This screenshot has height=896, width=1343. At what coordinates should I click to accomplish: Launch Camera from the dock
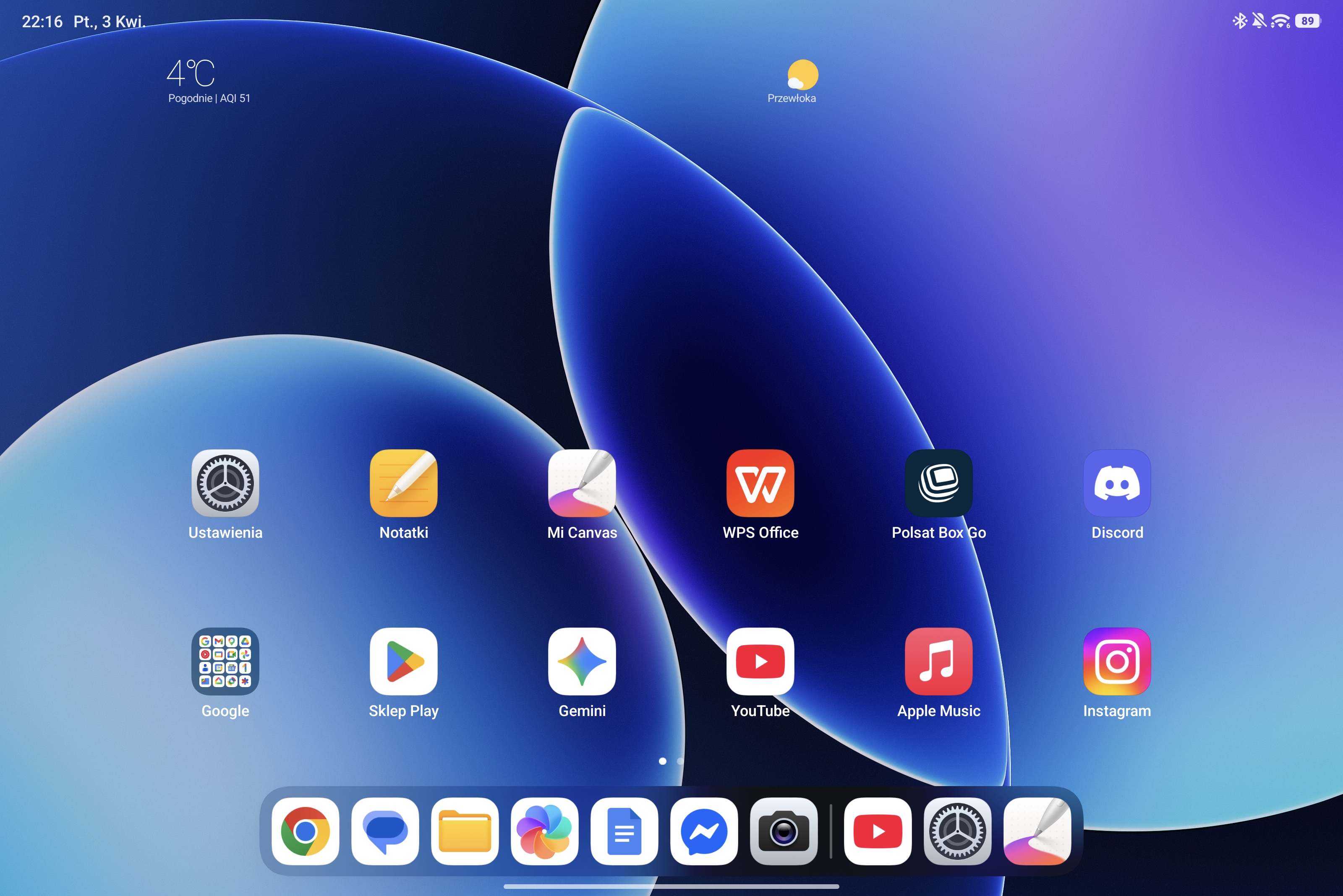pyautogui.click(x=783, y=831)
